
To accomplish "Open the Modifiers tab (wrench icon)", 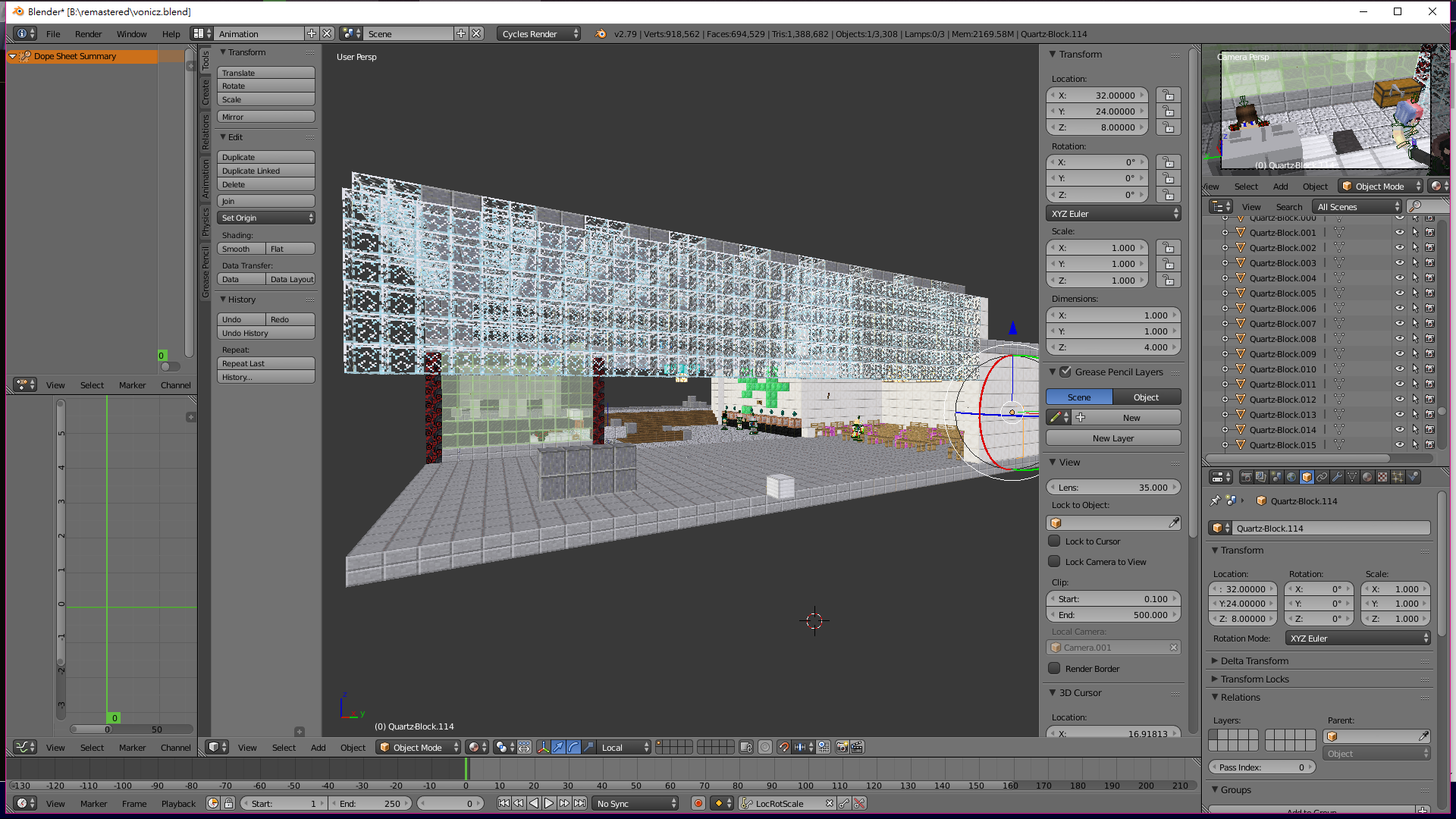I will pos(1337,477).
